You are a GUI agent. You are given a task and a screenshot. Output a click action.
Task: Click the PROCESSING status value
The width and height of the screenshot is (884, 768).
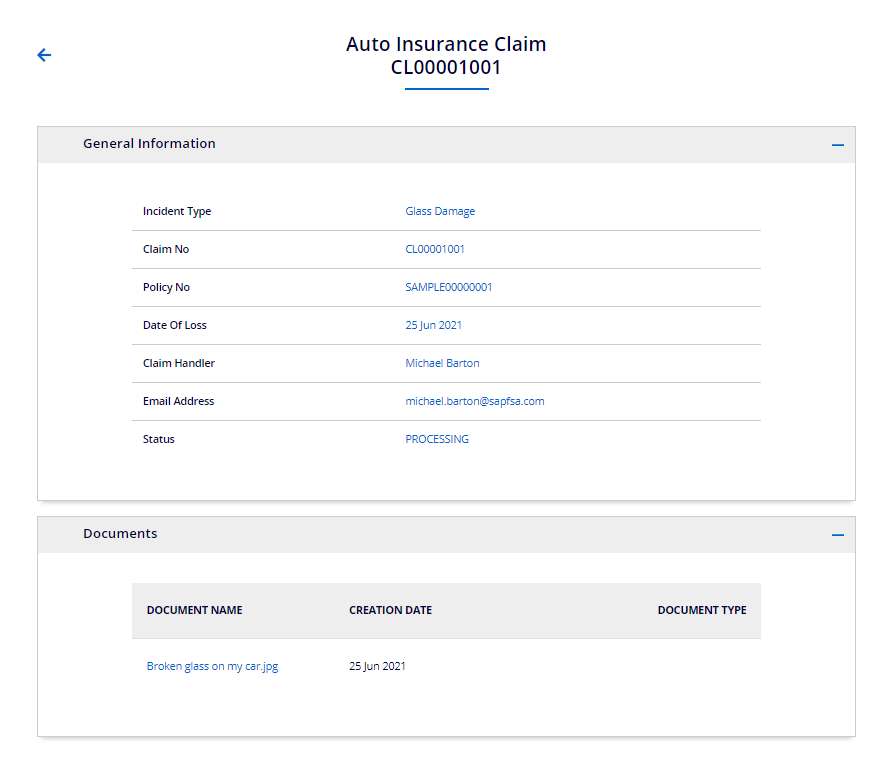(x=436, y=439)
